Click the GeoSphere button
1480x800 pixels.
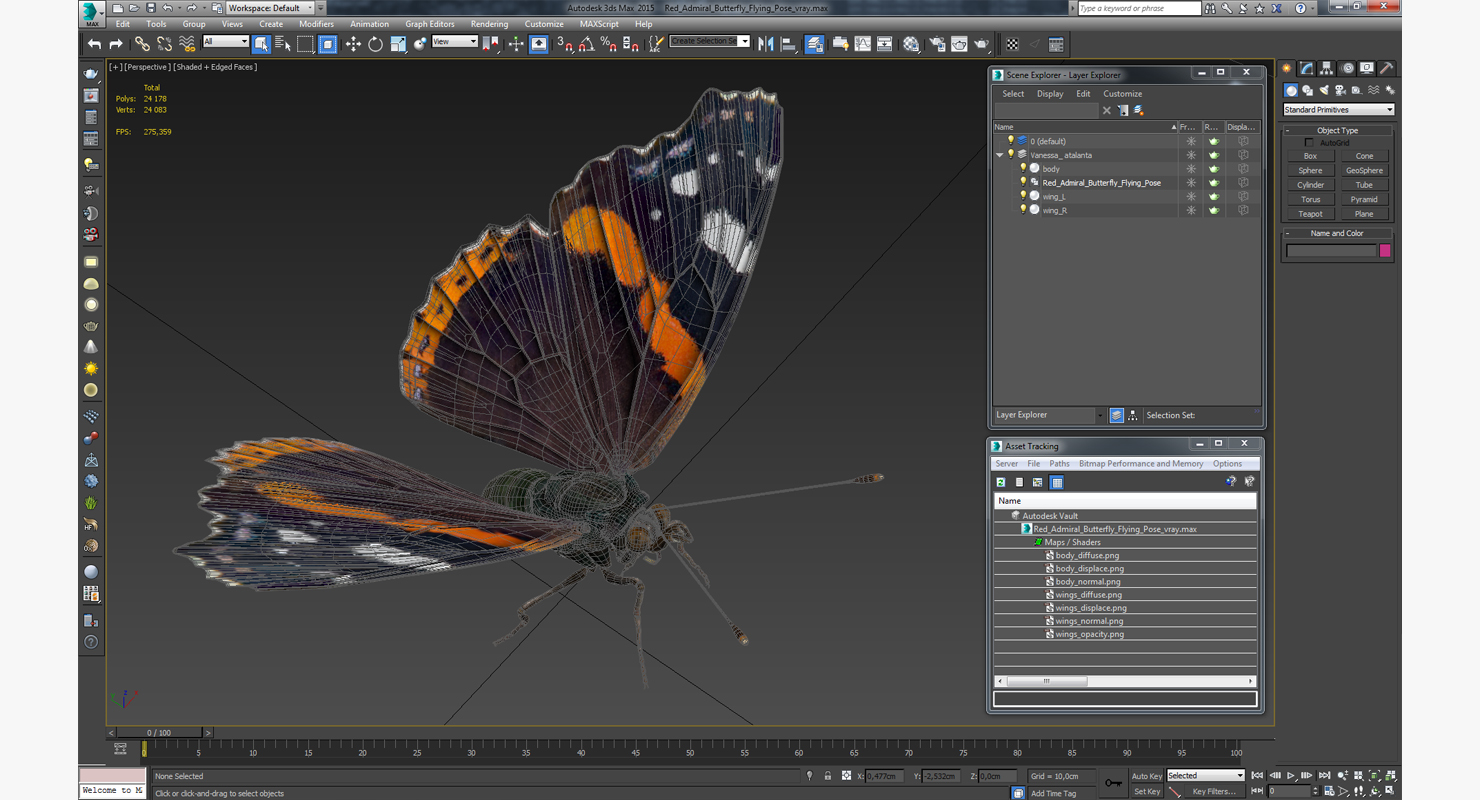[x=1364, y=171]
